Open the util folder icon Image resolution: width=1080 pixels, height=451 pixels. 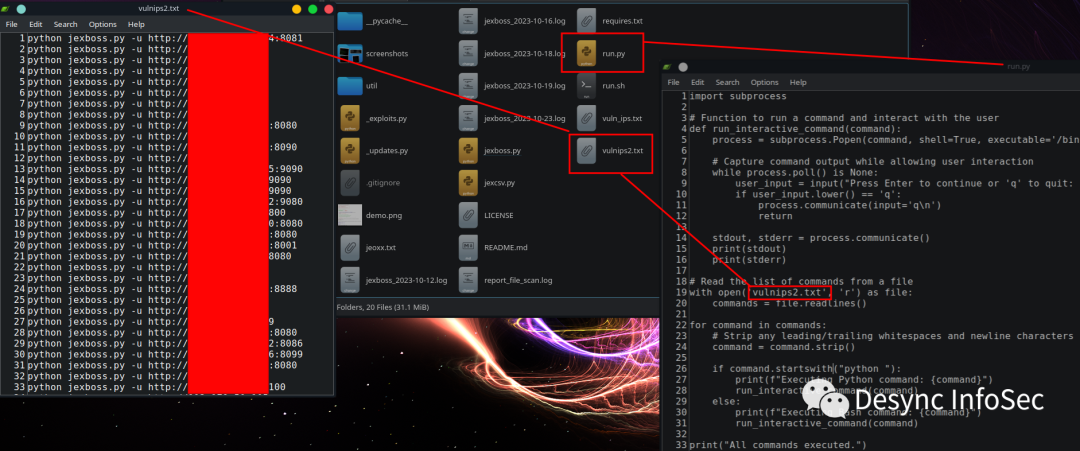tap(351, 86)
